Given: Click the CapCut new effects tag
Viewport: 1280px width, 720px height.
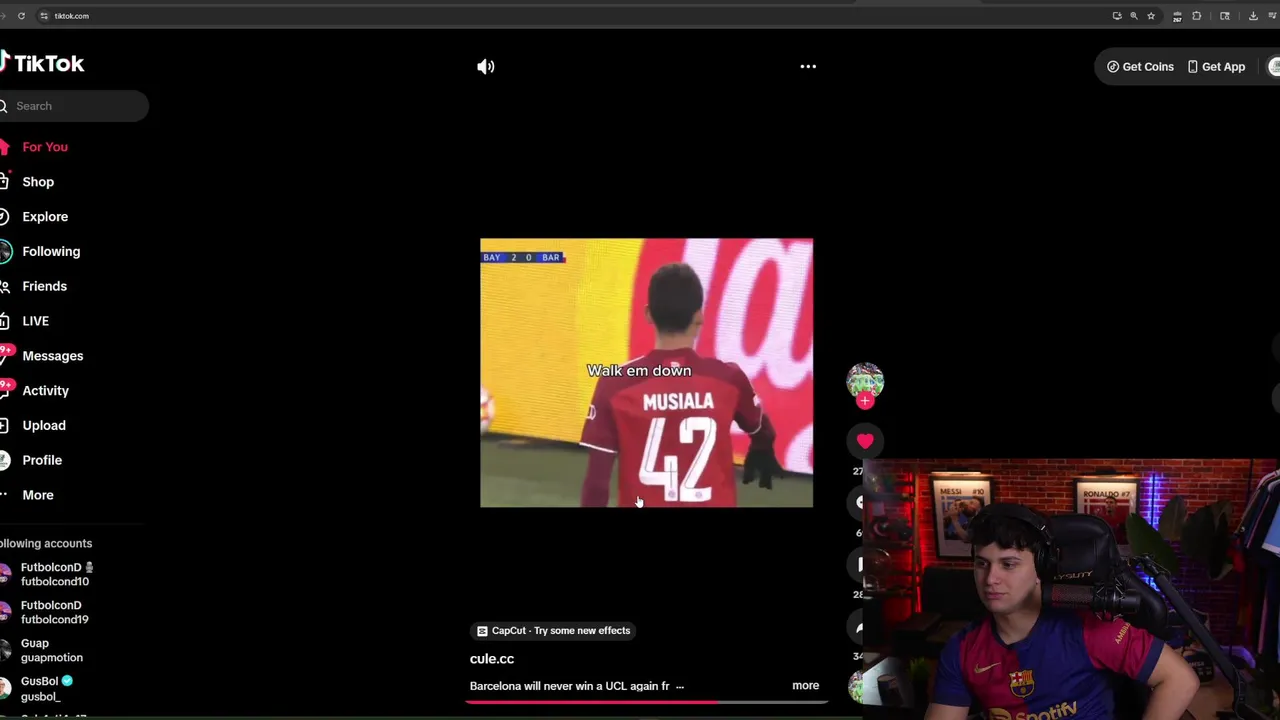Looking at the screenshot, I should click(x=553, y=631).
